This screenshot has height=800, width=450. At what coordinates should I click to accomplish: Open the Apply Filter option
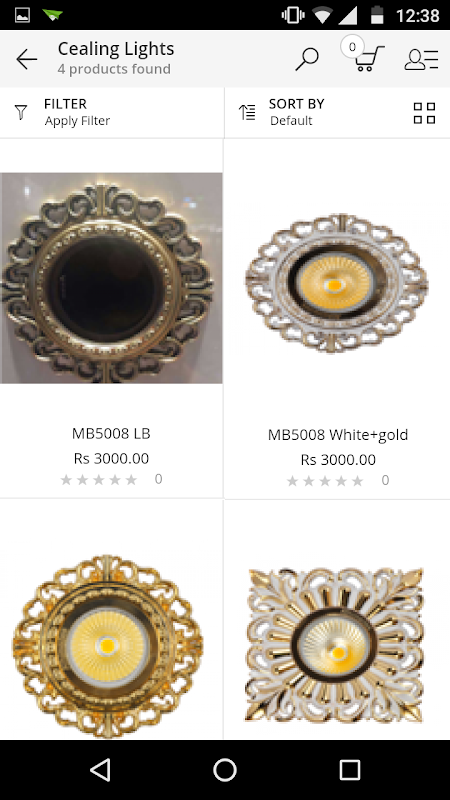(77, 121)
